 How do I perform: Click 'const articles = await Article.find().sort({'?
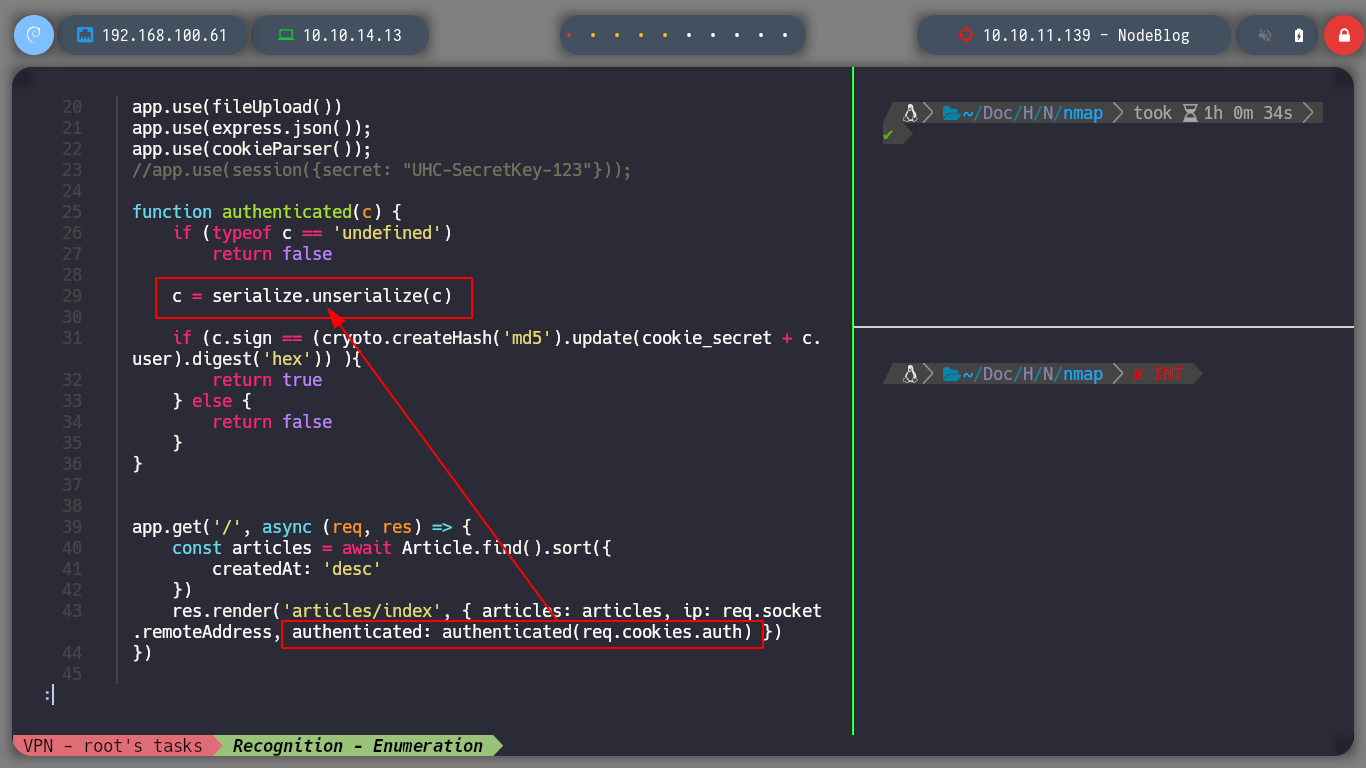(392, 548)
